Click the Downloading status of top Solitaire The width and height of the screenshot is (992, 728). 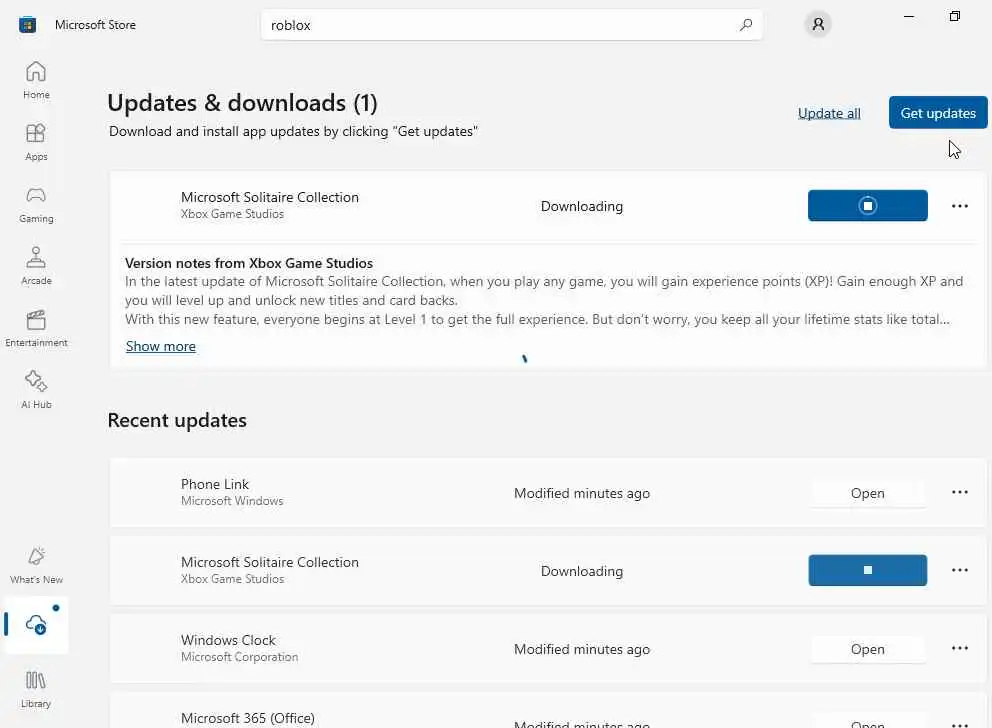coord(581,206)
